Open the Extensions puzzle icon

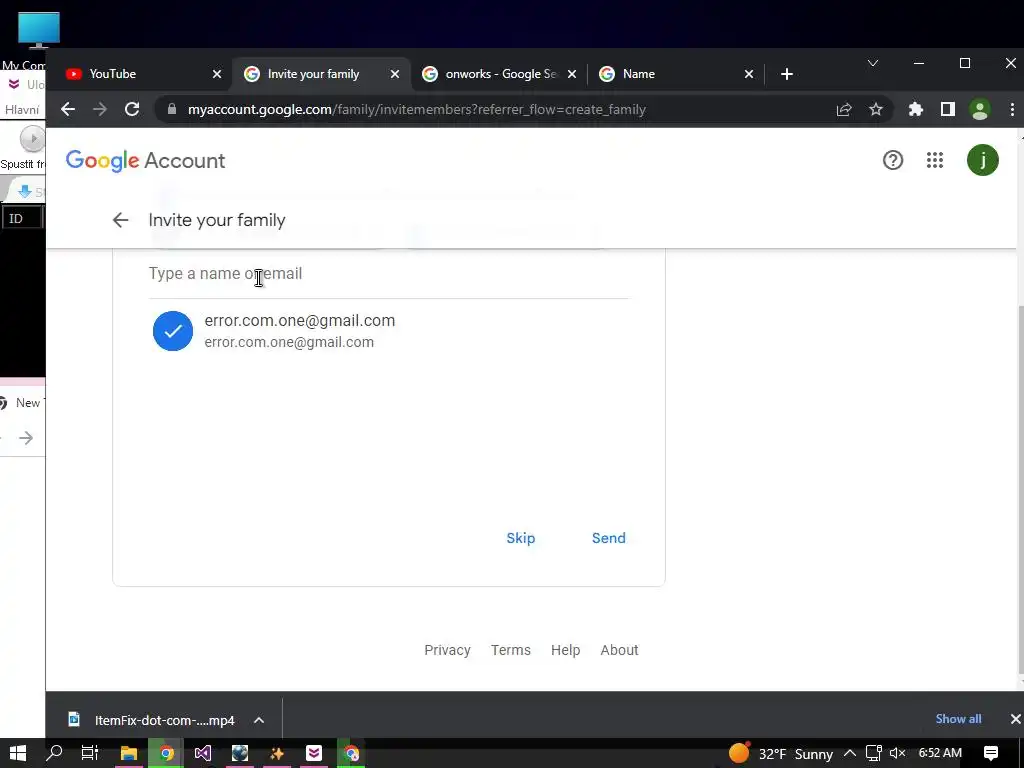click(x=916, y=109)
